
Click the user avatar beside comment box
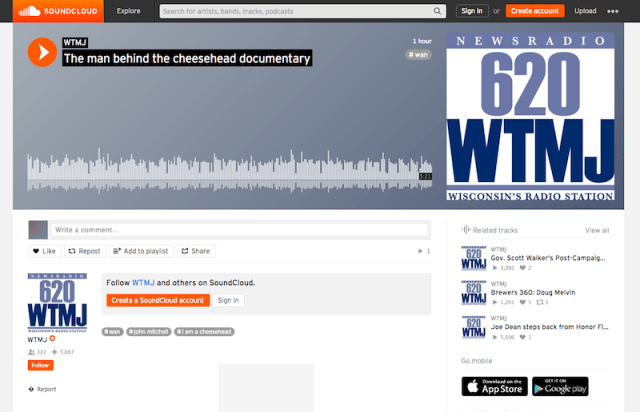(x=38, y=229)
